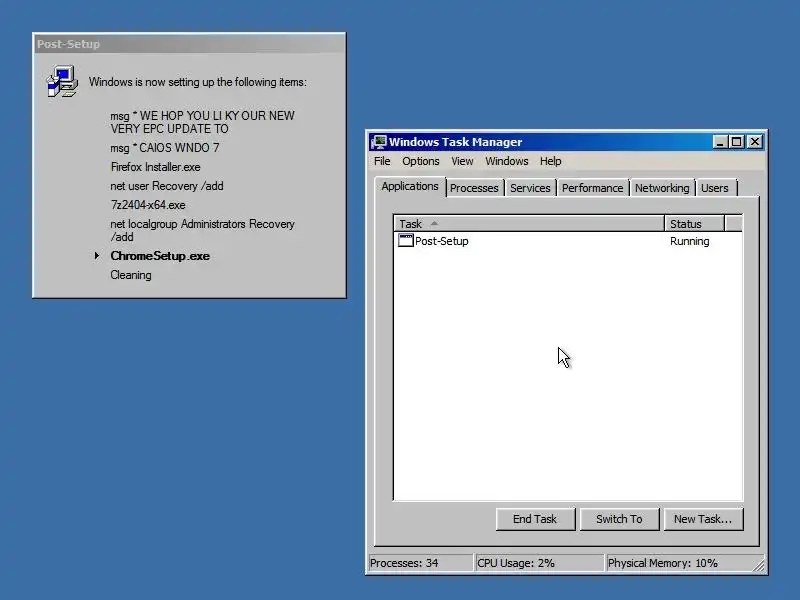Click the resize grip in the Task Manager corner

pyautogui.click(x=759, y=565)
